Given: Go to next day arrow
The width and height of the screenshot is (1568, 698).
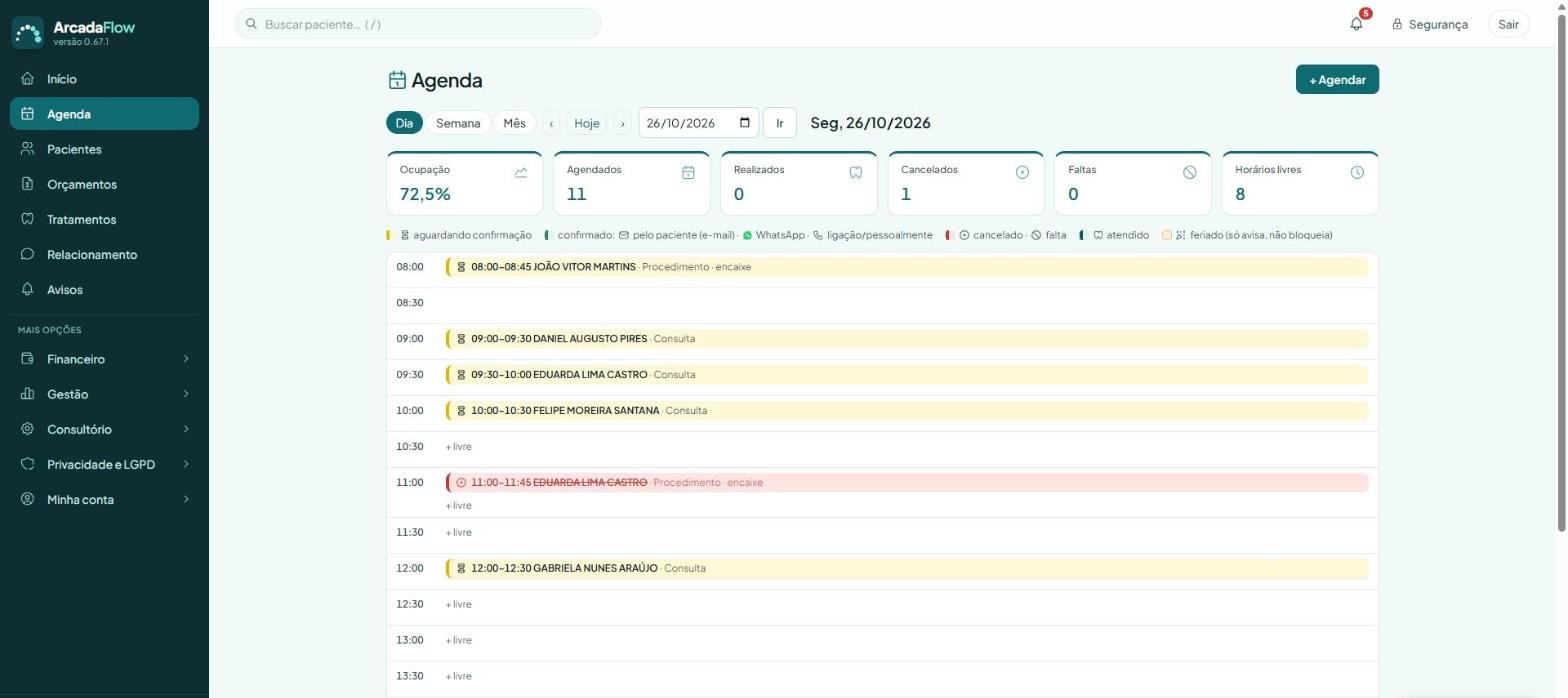Looking at the screenshot, I should [x=622, y=123].
